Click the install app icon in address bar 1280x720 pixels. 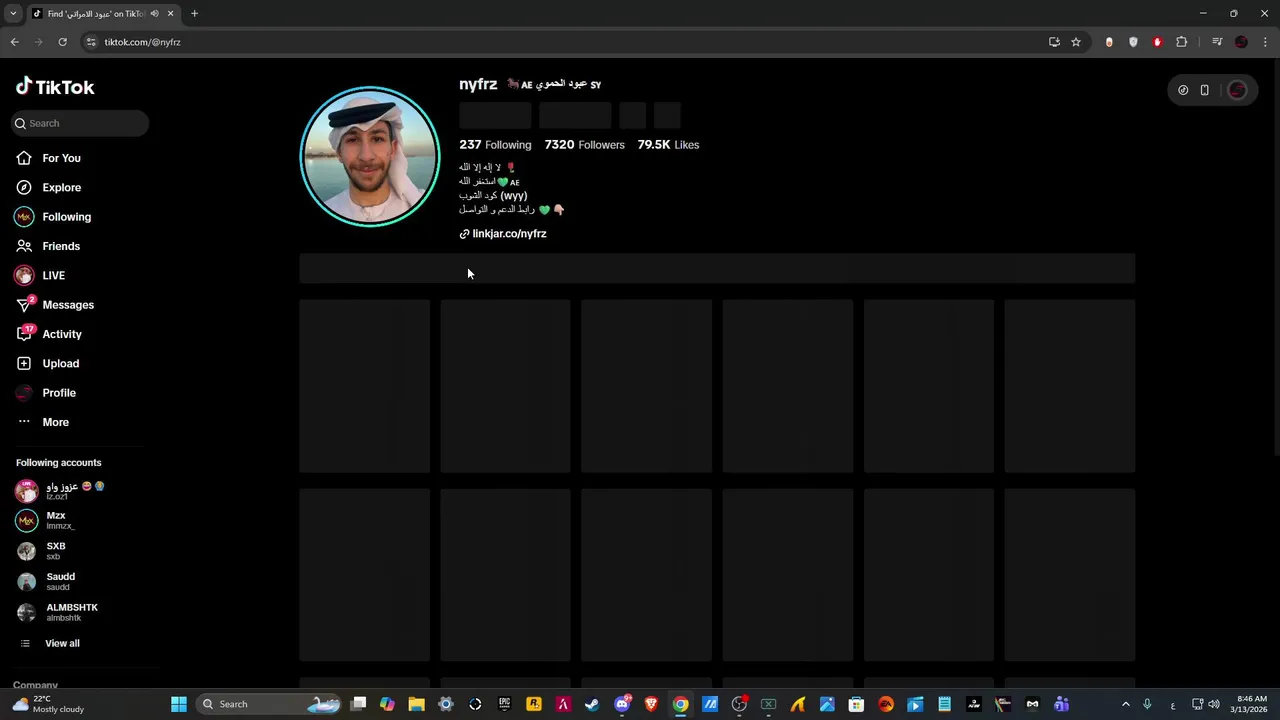pyautogui.click(x=1054, y=42)
